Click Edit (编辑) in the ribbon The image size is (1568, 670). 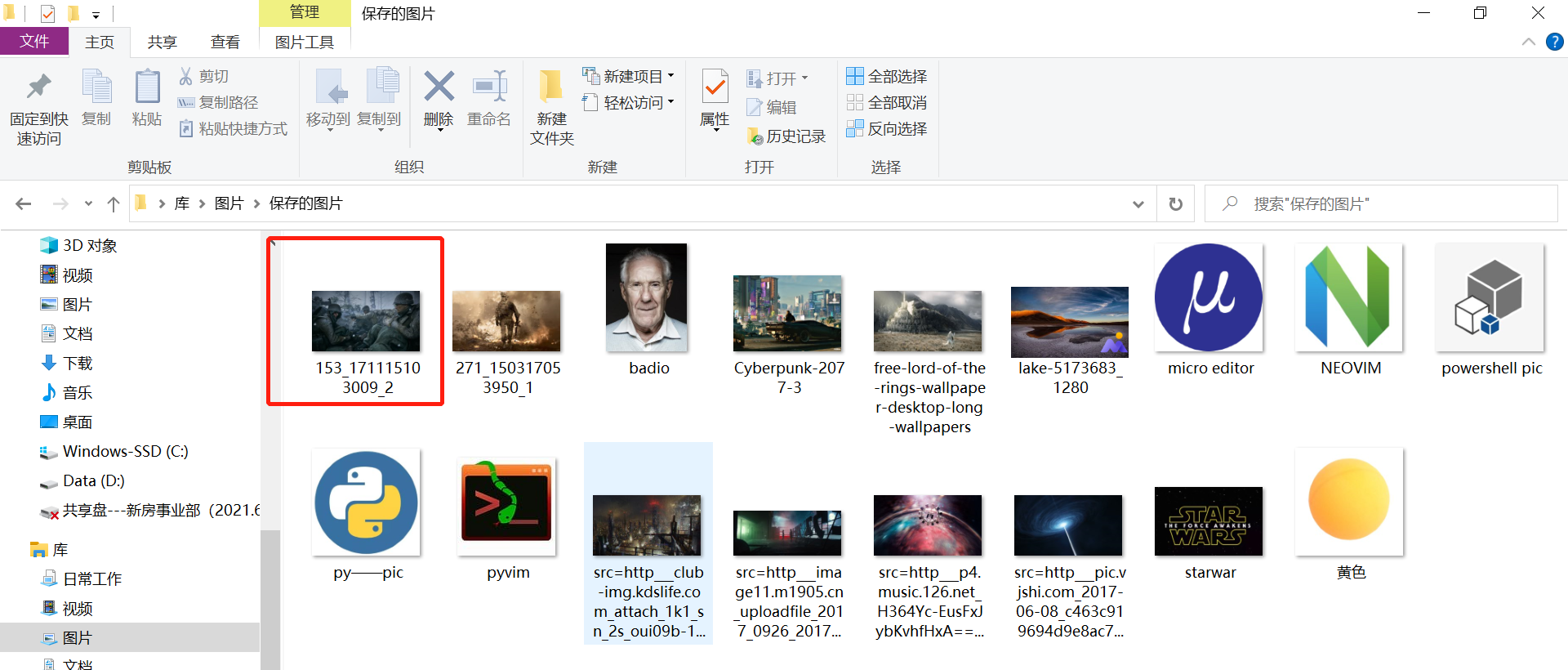tap(772, 107)
